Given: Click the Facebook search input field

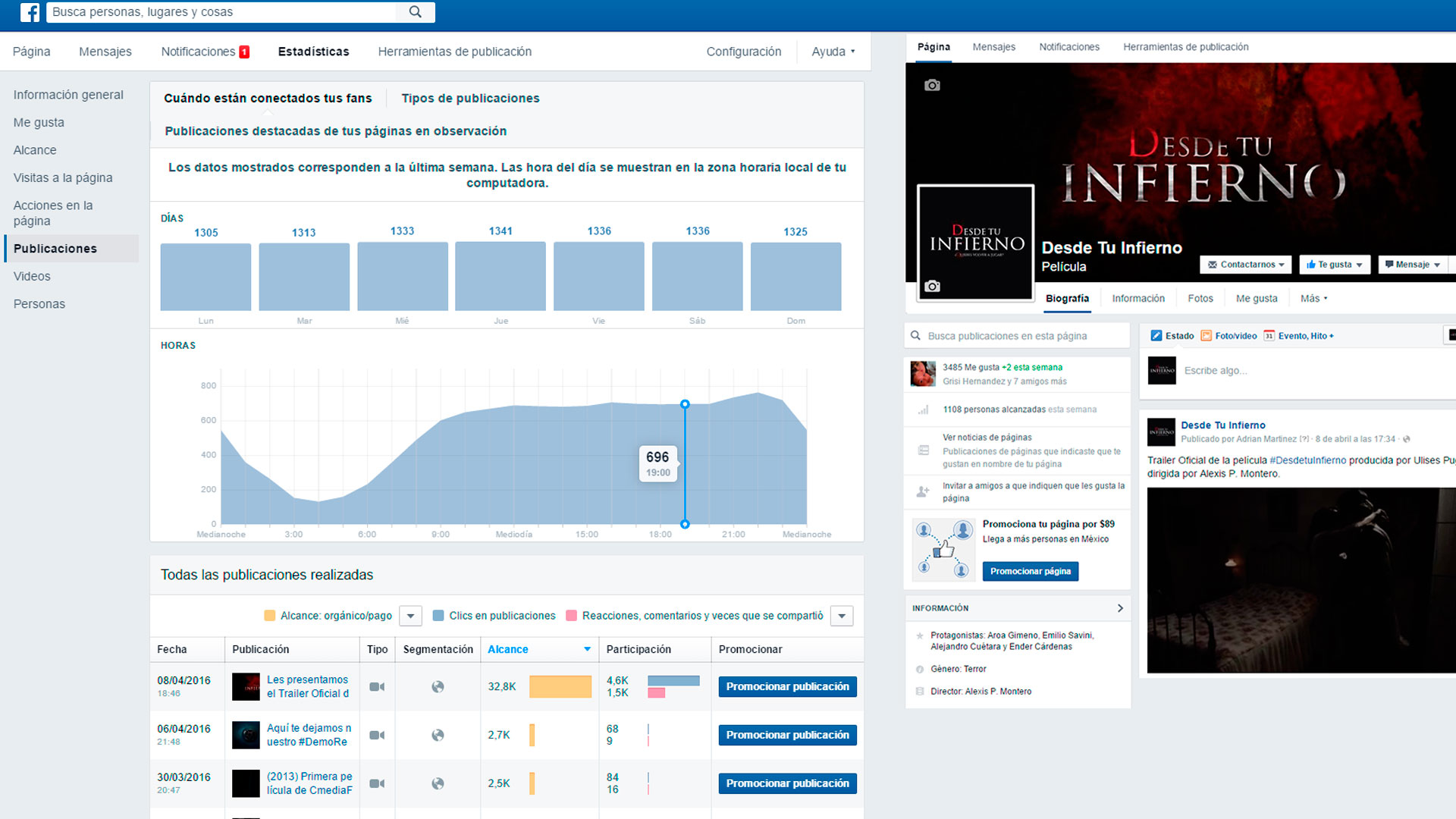Looking at the screenshot, I should [220, 12].
